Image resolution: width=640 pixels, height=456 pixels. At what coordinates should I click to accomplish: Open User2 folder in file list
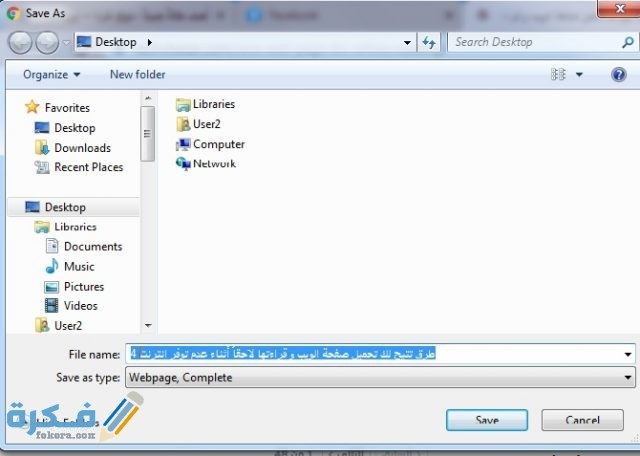206,124
